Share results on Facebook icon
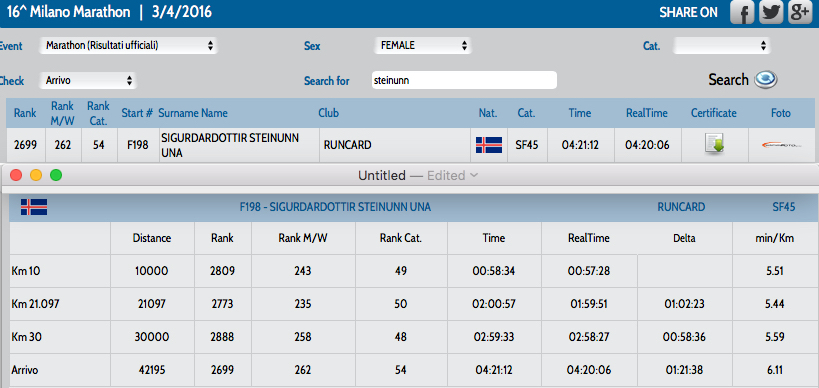 pos(742,12)
